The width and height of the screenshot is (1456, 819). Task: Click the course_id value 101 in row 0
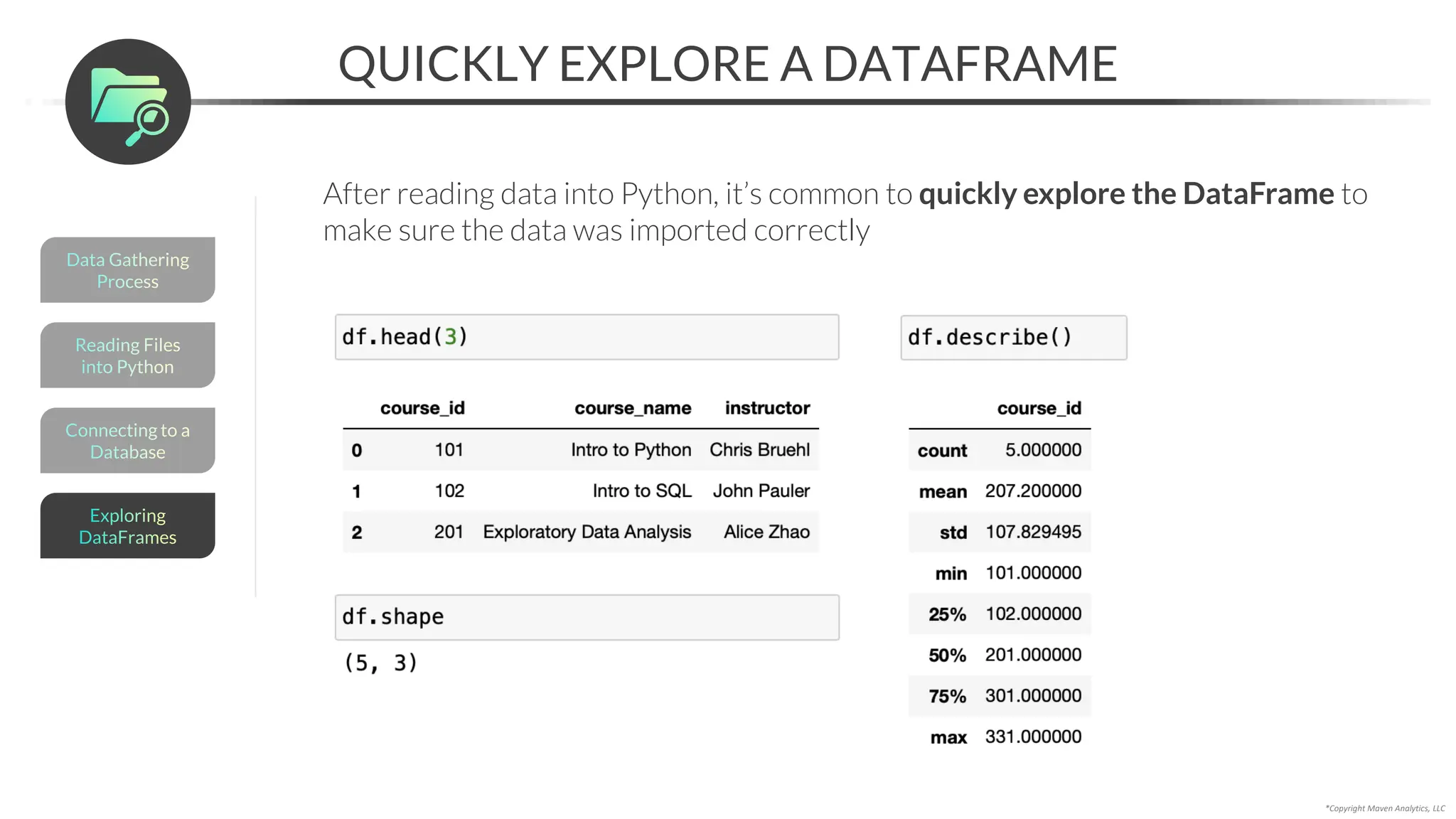(x=449, y=450)
